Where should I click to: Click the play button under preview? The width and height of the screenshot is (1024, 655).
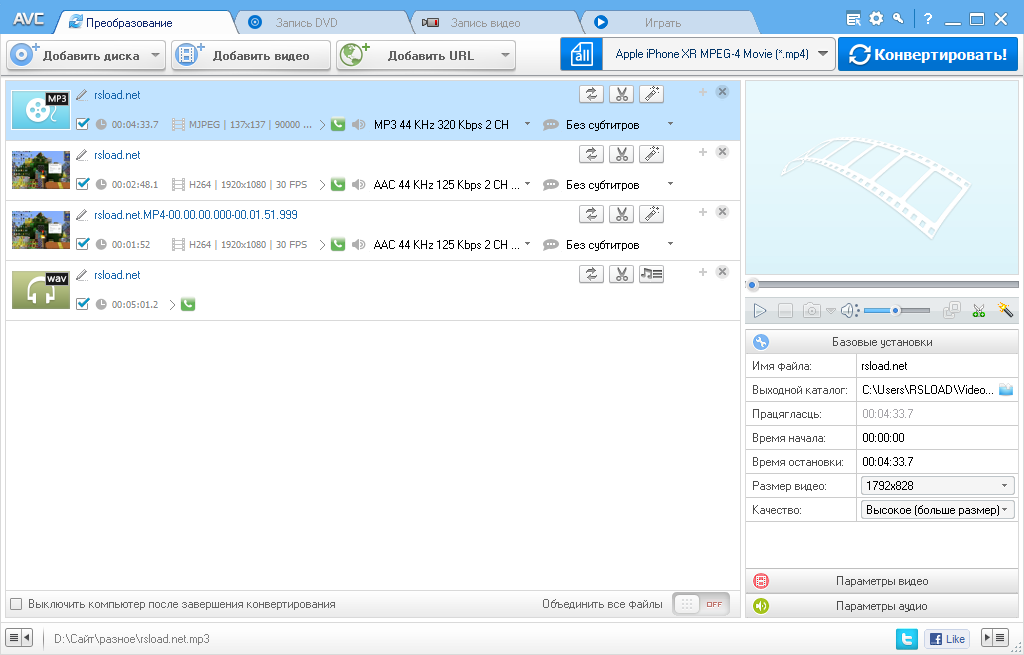point(760,311)
